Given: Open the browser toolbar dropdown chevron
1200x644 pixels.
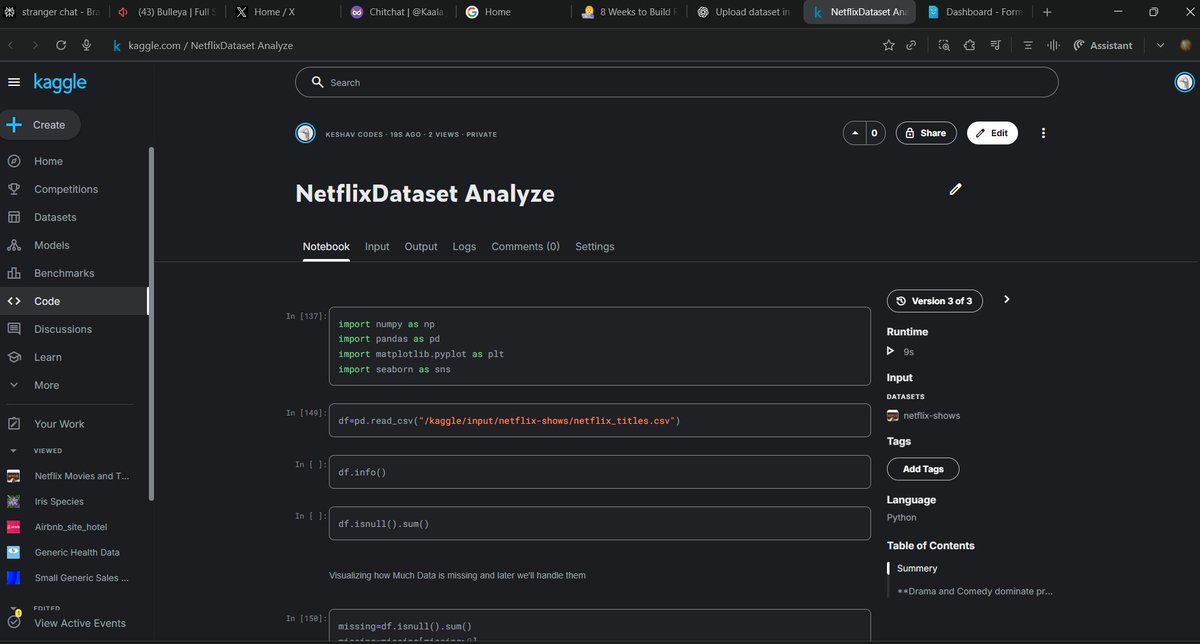Looking at the screenshot, I should click(x=1160, y=45).
